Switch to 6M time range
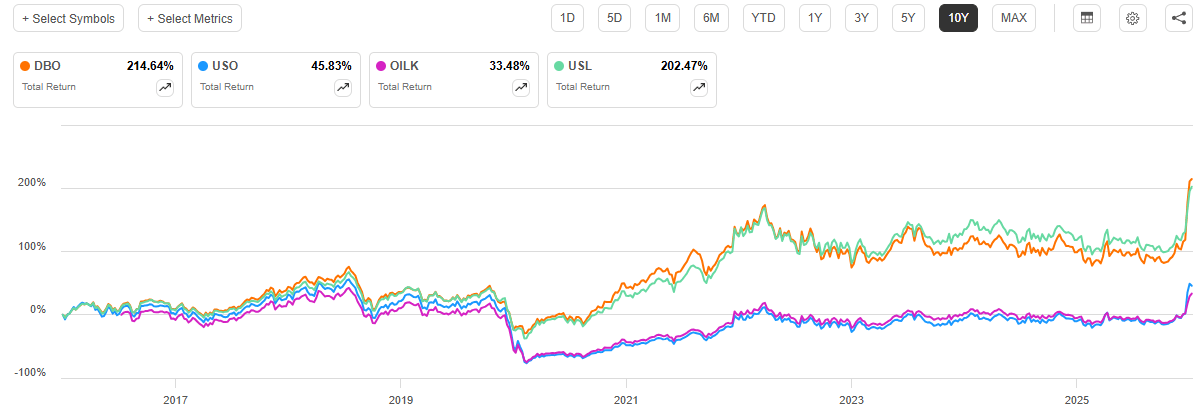 pos(710,18)
